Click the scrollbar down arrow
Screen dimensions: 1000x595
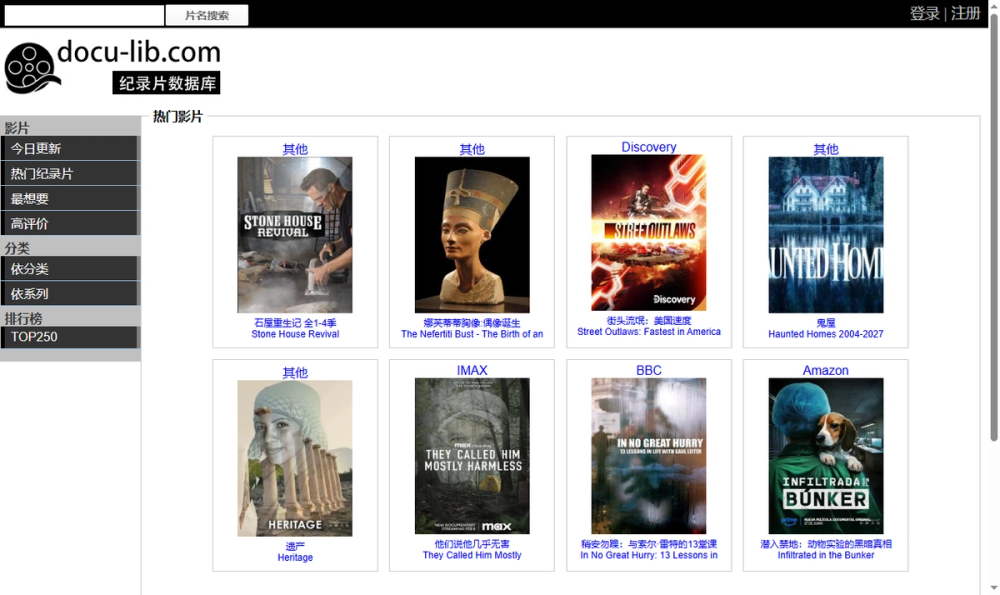click(994, 588)
